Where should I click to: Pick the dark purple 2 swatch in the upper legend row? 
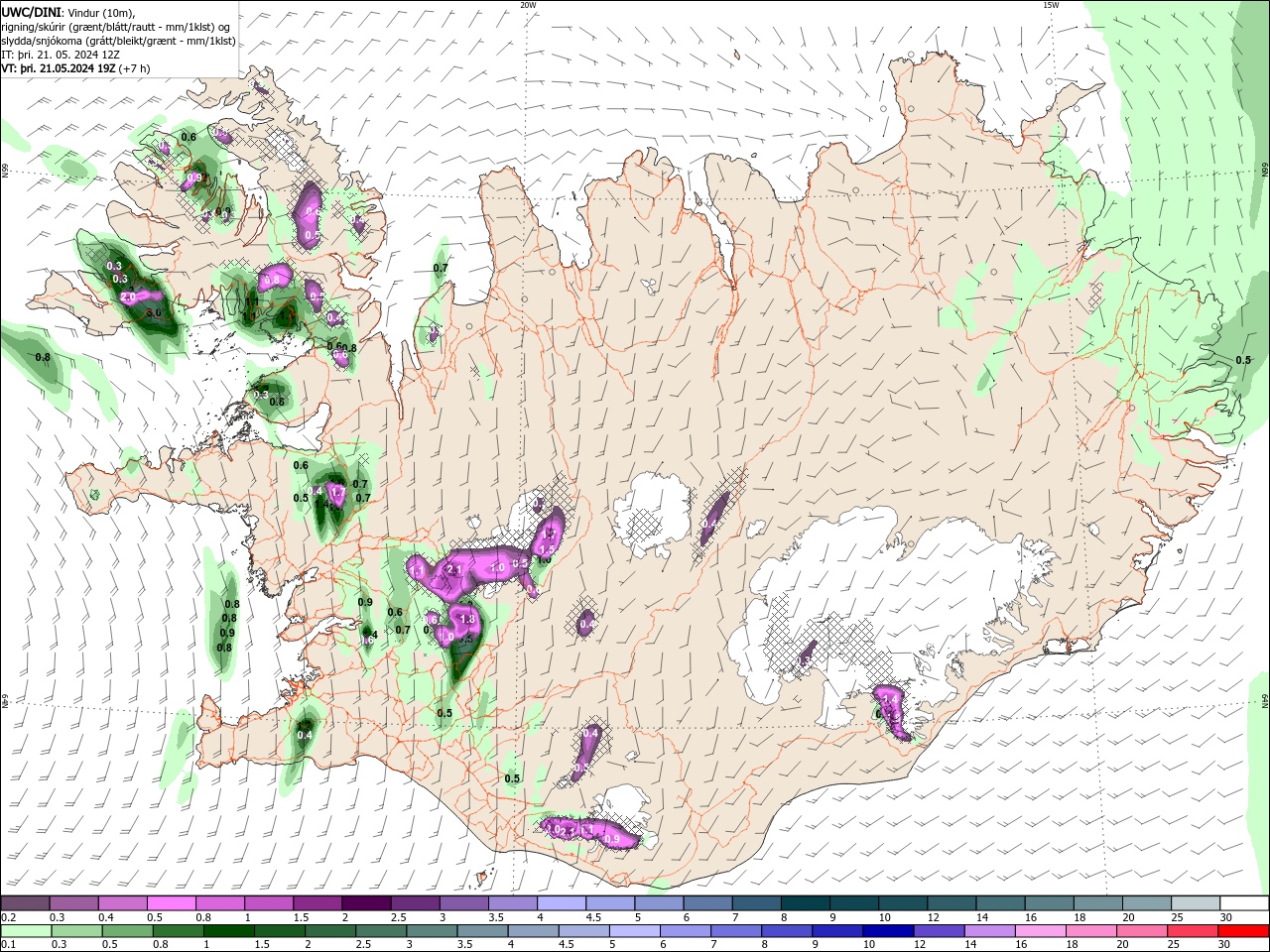tap(366, 903)
